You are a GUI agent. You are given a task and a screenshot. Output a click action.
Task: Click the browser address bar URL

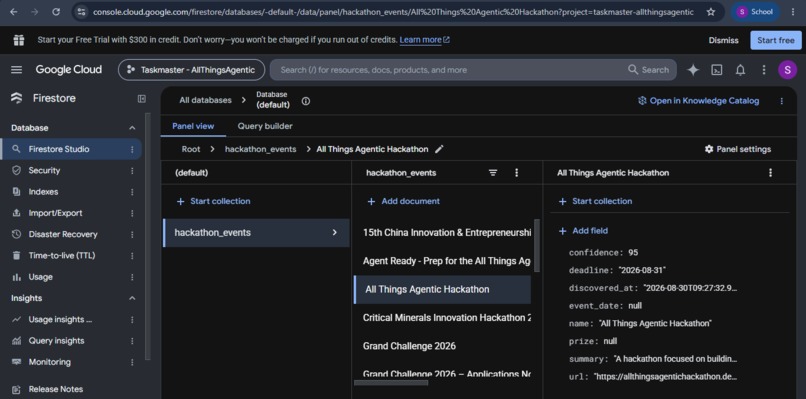(x=393, y=12)
